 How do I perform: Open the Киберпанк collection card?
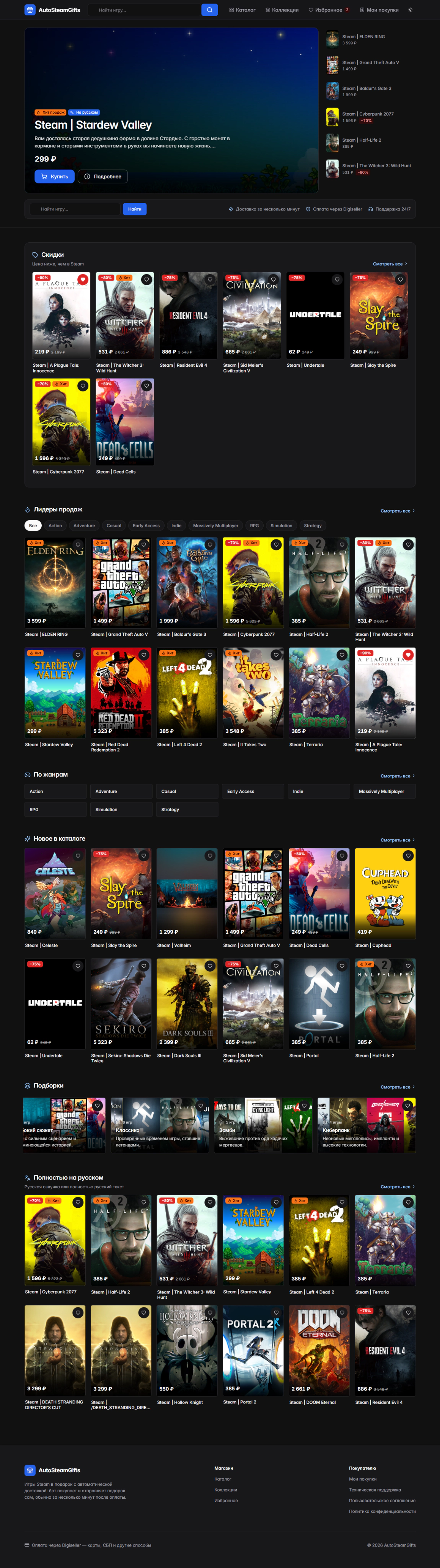367,1125
